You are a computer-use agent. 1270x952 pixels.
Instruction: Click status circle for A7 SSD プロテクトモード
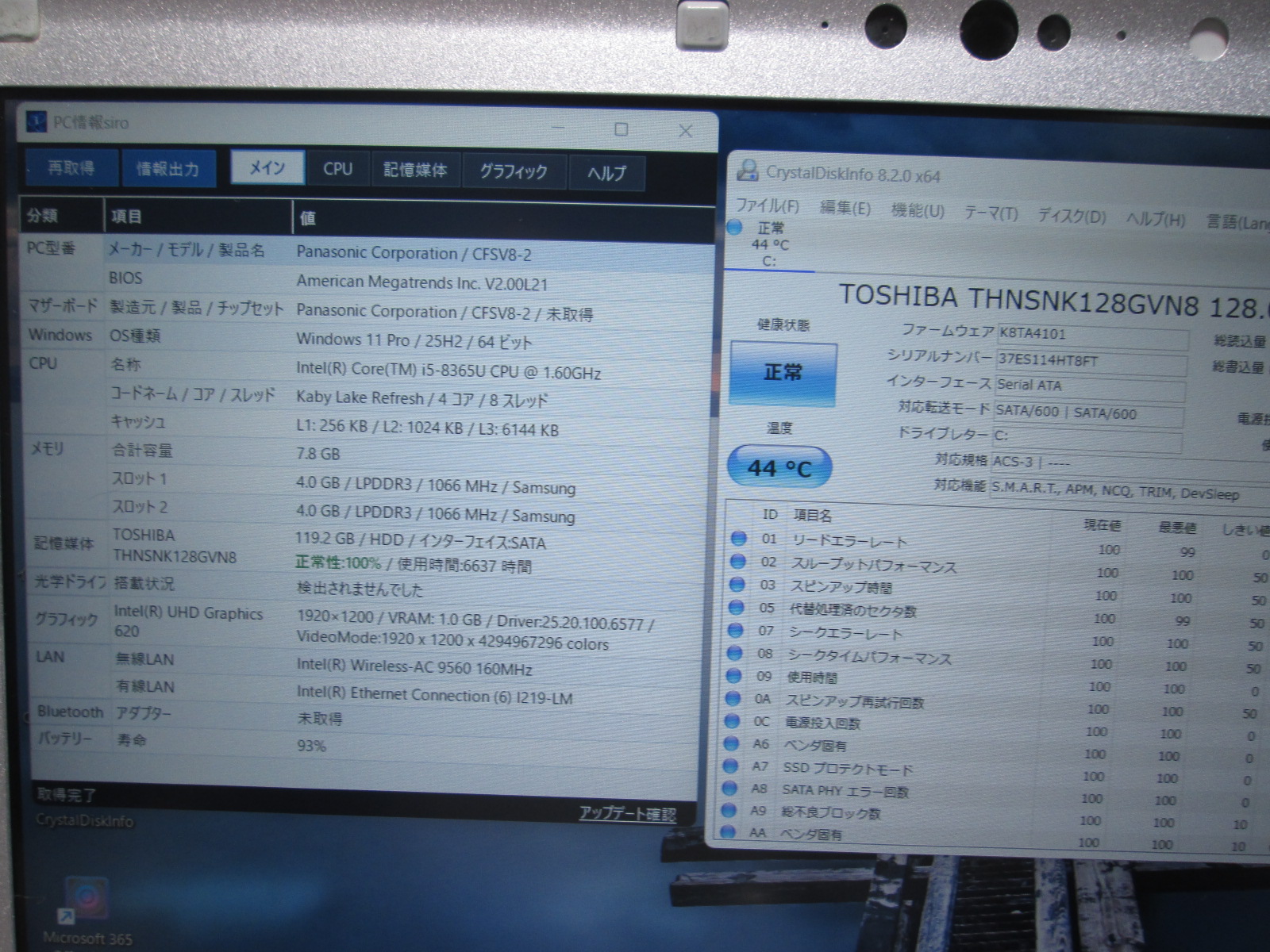point(730,766)
